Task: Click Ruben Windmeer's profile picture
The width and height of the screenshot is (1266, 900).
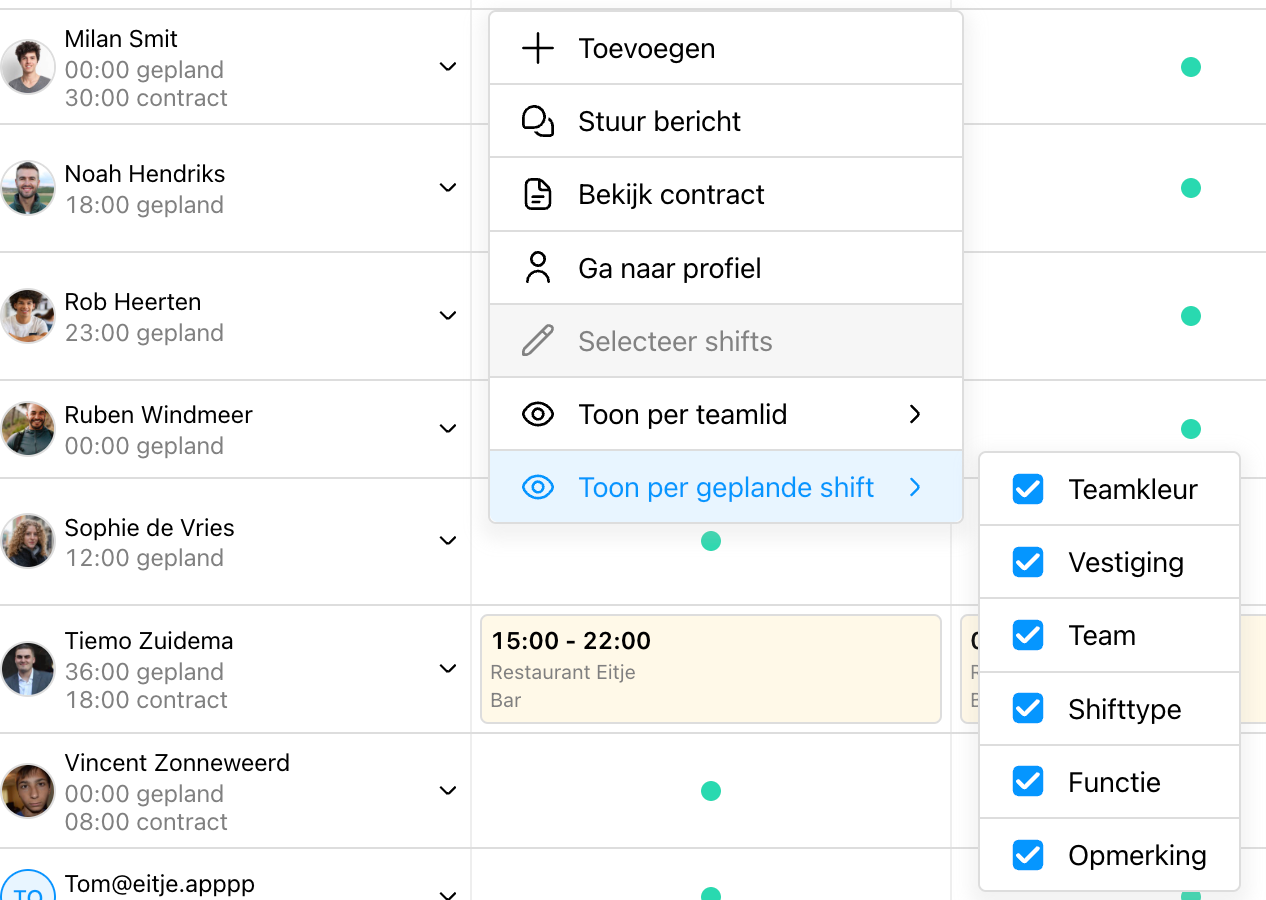Action: coord(28,429)
